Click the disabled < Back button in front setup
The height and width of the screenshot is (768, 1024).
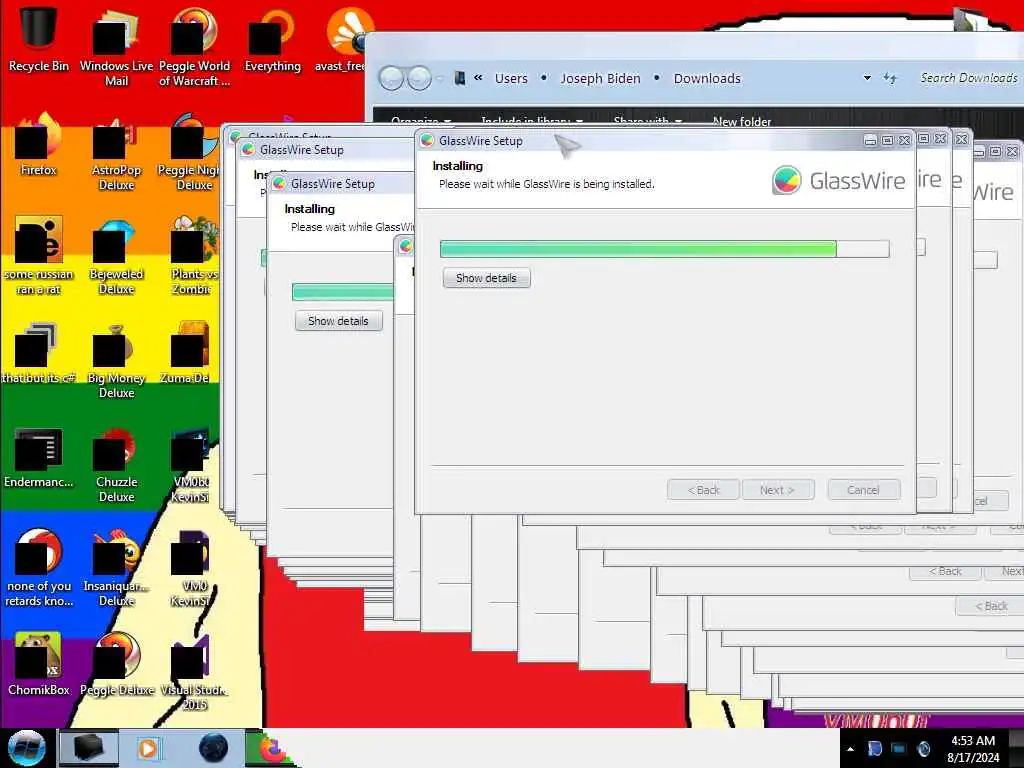point(703,490)
